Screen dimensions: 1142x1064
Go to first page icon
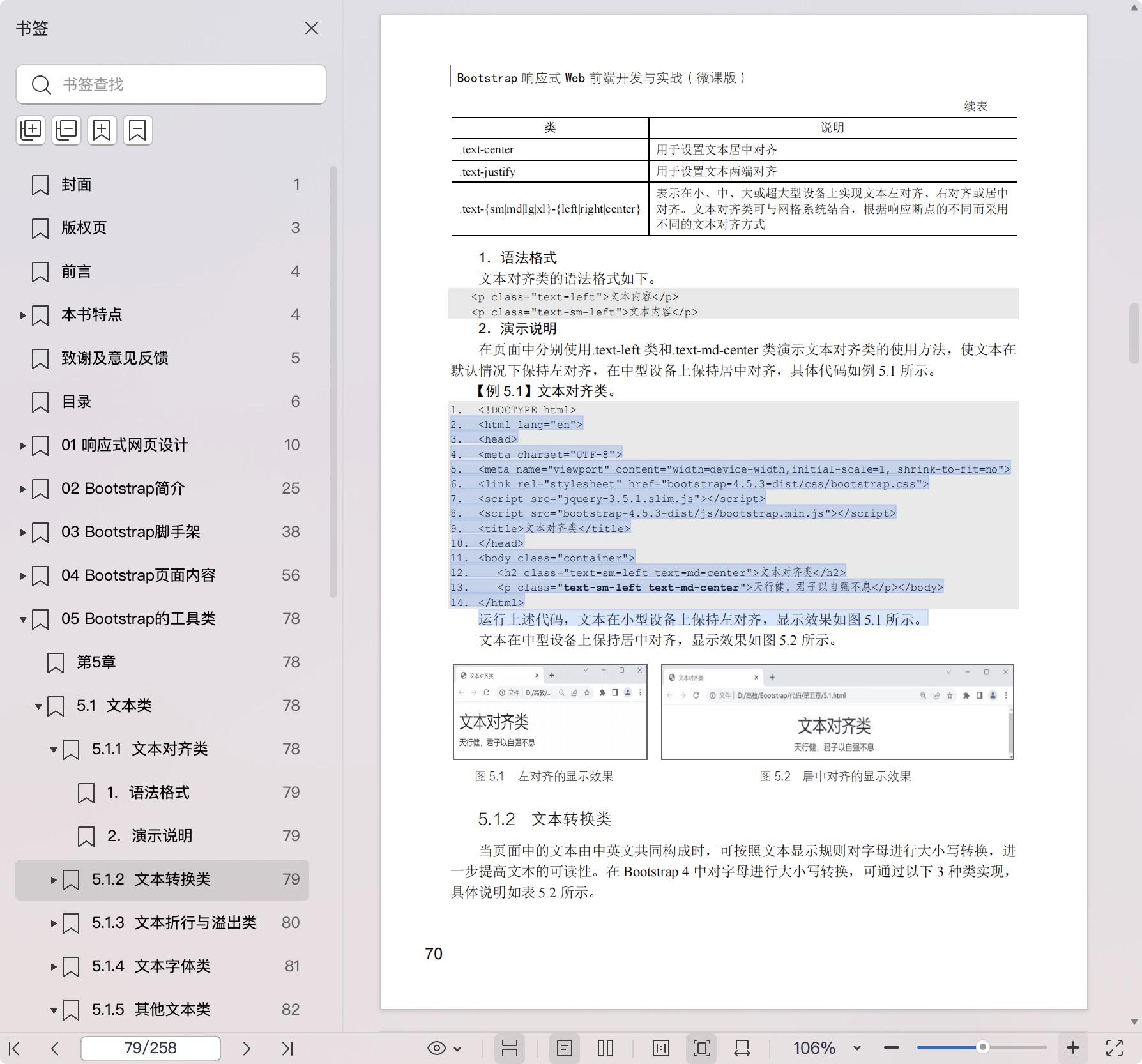pyautogui.click(x=15, y=1048)
